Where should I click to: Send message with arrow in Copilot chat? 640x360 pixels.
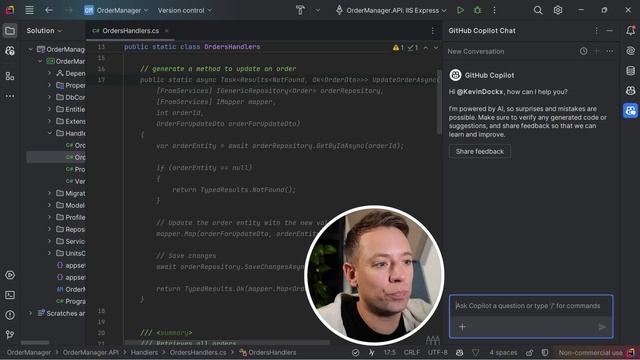[602, 327]
